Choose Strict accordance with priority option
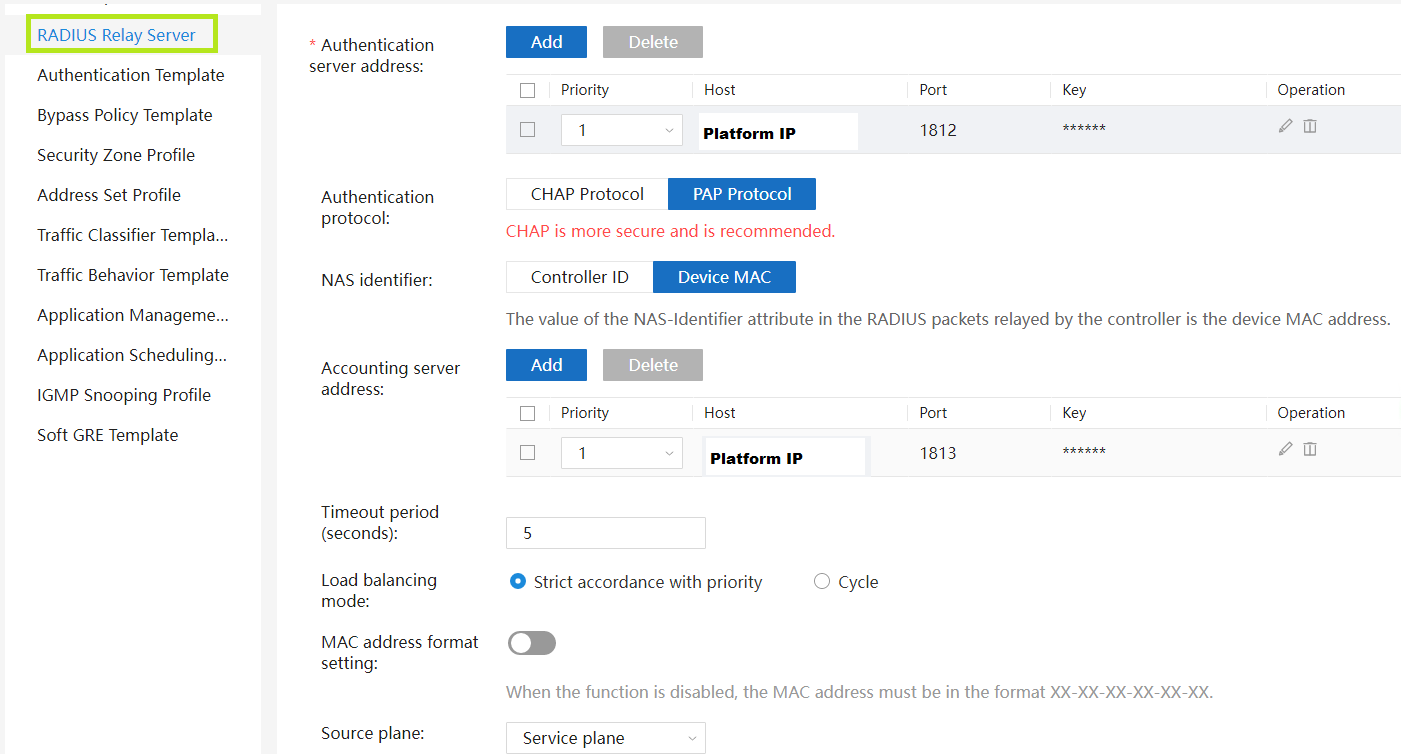The height and width of the screenshot is (754, 1401). (x=518, y=581)
